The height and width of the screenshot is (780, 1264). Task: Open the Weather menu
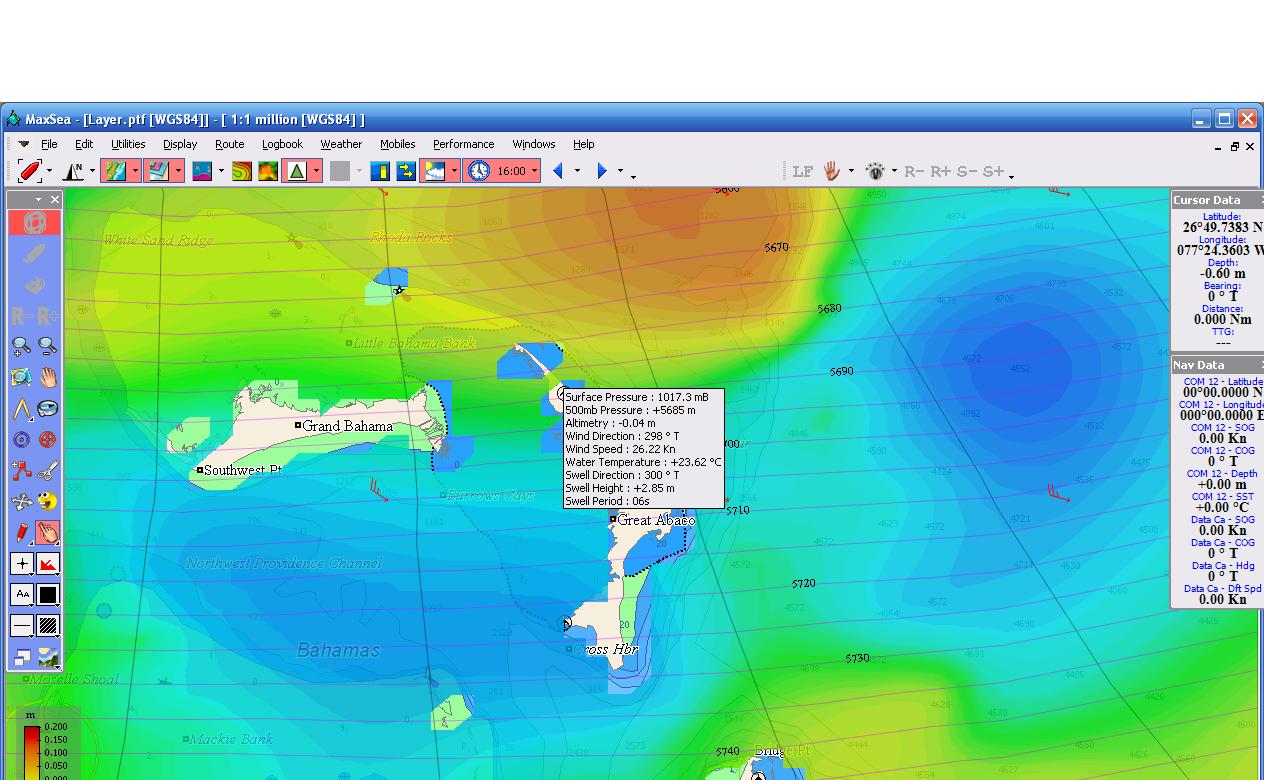[x=341, y=144]
